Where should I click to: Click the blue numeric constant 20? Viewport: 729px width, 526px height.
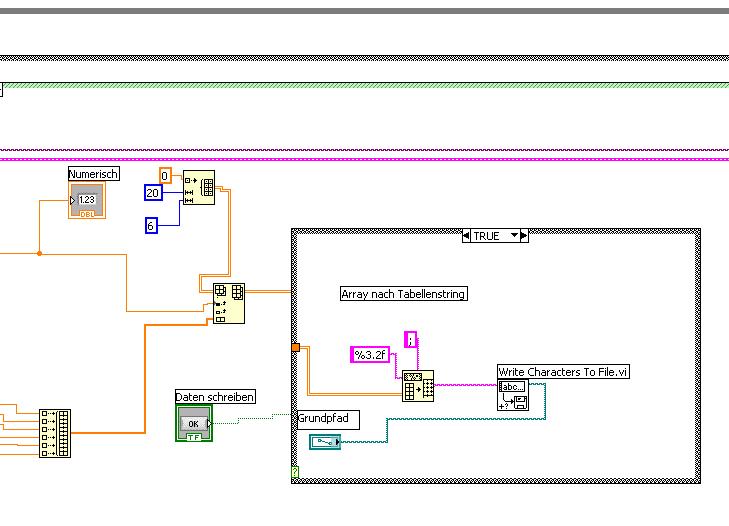coord(153,193)
